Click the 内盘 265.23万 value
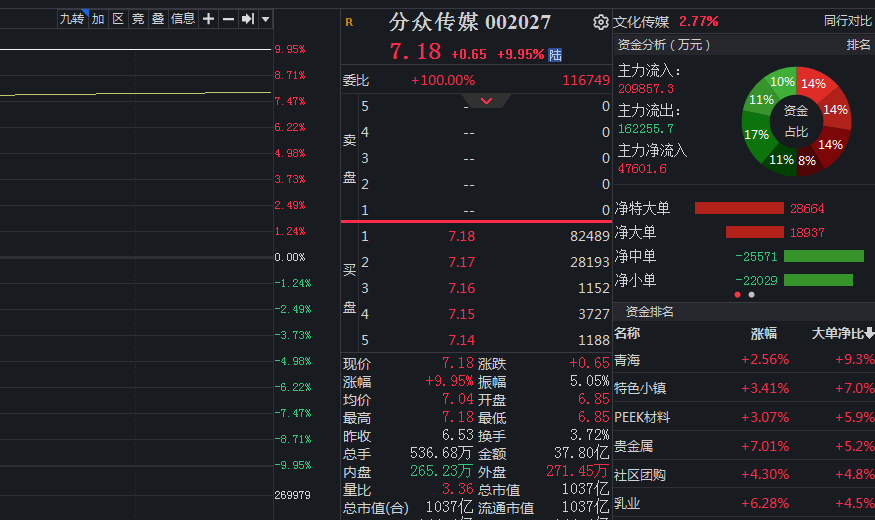Screen dimensions: 875x520 pos(441,471)
